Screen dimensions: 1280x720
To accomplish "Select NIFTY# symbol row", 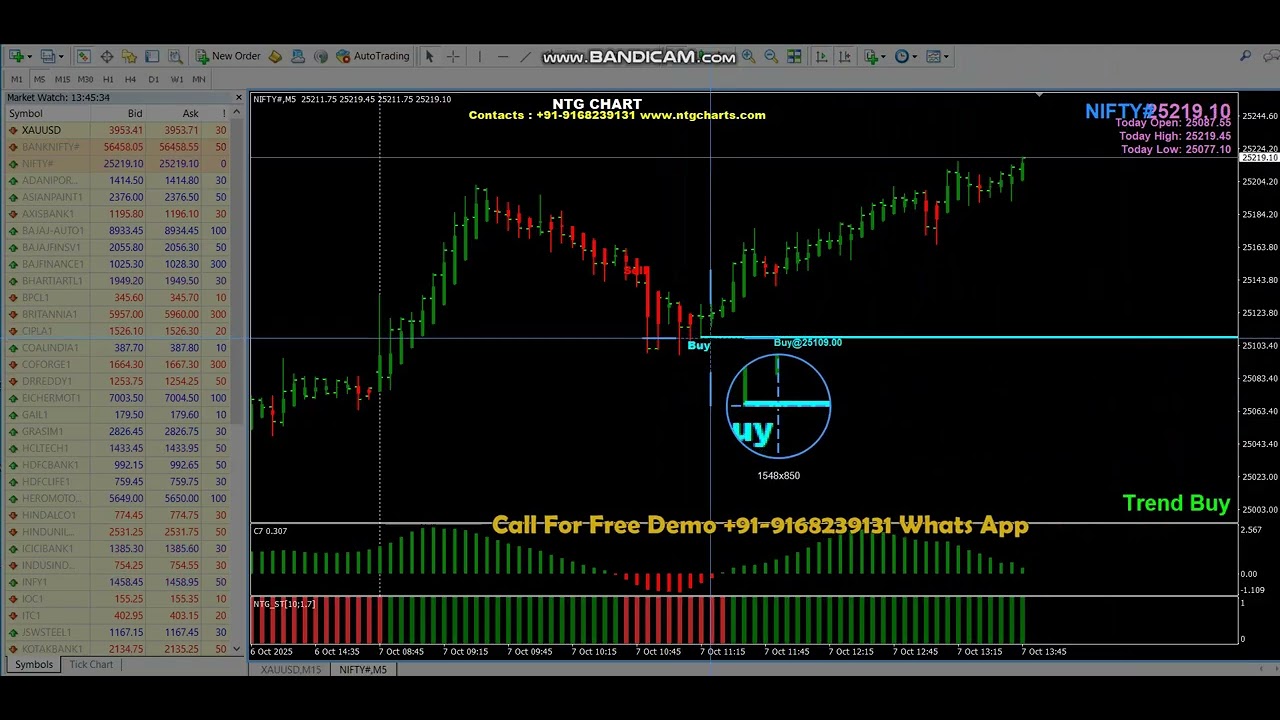I will [116, 164].
